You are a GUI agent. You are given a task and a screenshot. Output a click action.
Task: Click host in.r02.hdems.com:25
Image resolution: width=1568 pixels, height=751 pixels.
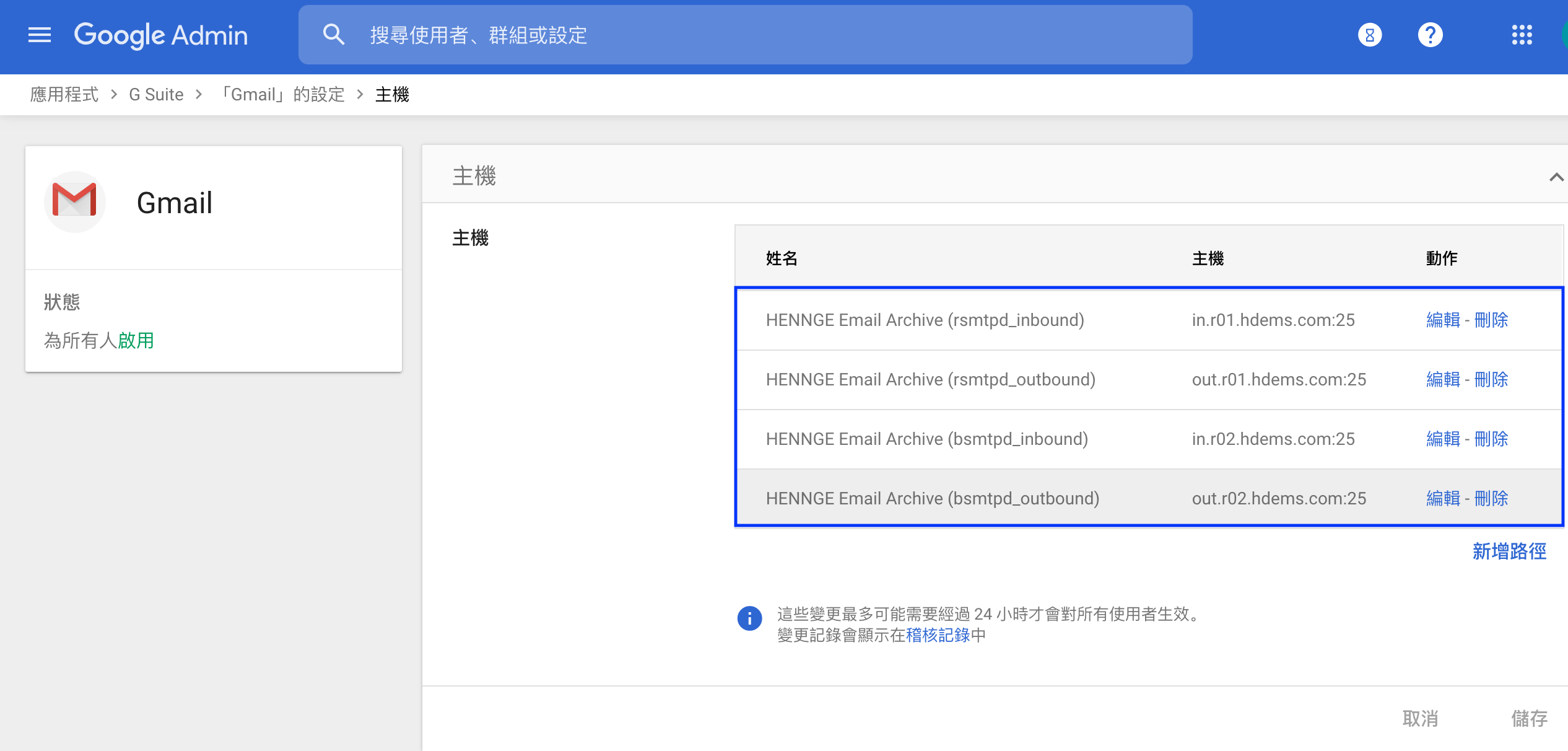point(1273,439)
